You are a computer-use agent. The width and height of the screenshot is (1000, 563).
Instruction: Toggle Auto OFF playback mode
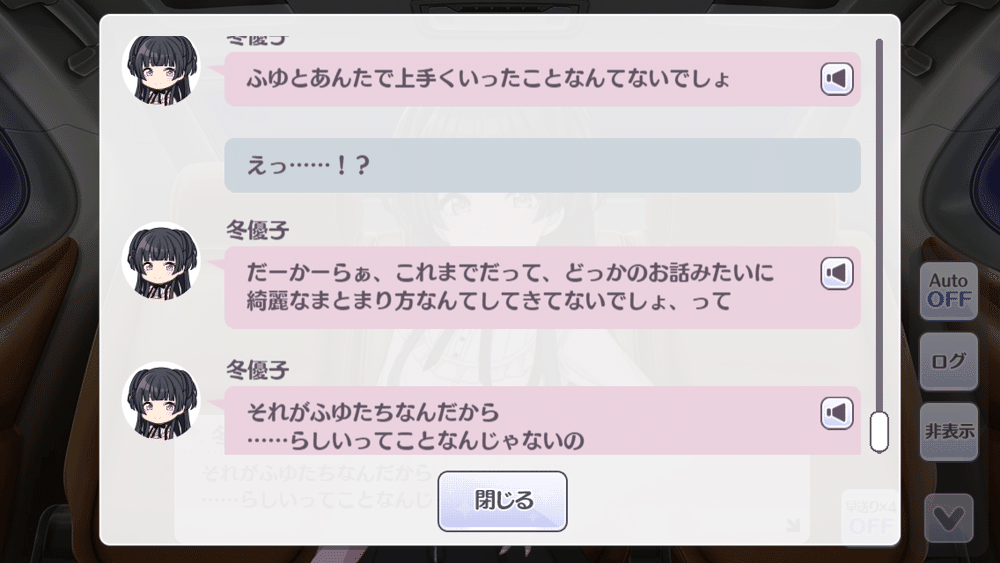(x=949, y=291)
